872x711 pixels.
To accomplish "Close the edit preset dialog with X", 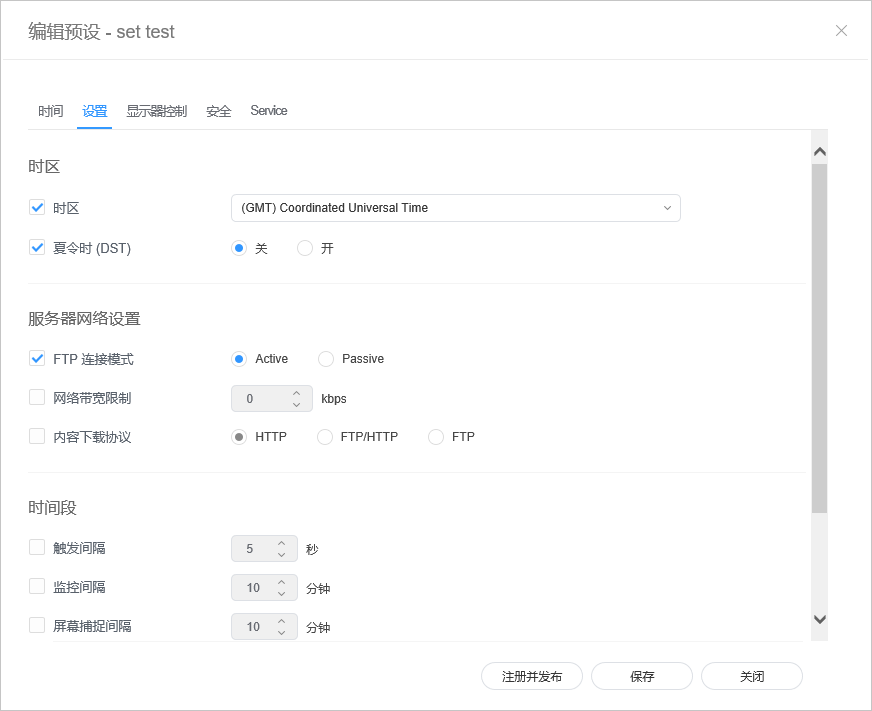I will pyautogui.click(x=841, y=31).
